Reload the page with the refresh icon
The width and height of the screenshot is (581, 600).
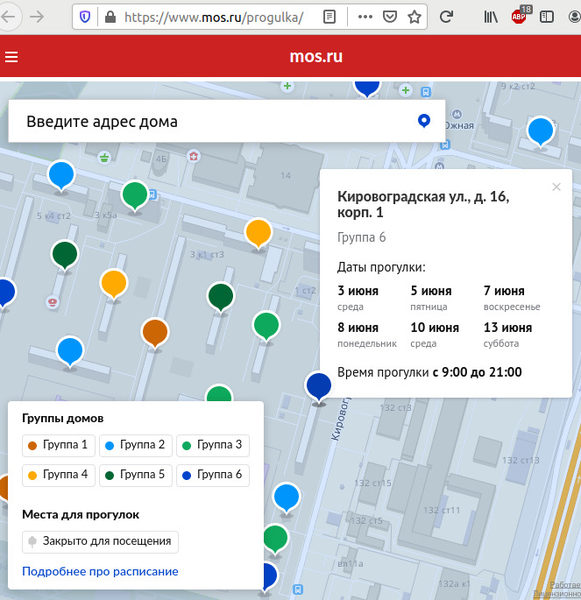(x=446, y=16)
